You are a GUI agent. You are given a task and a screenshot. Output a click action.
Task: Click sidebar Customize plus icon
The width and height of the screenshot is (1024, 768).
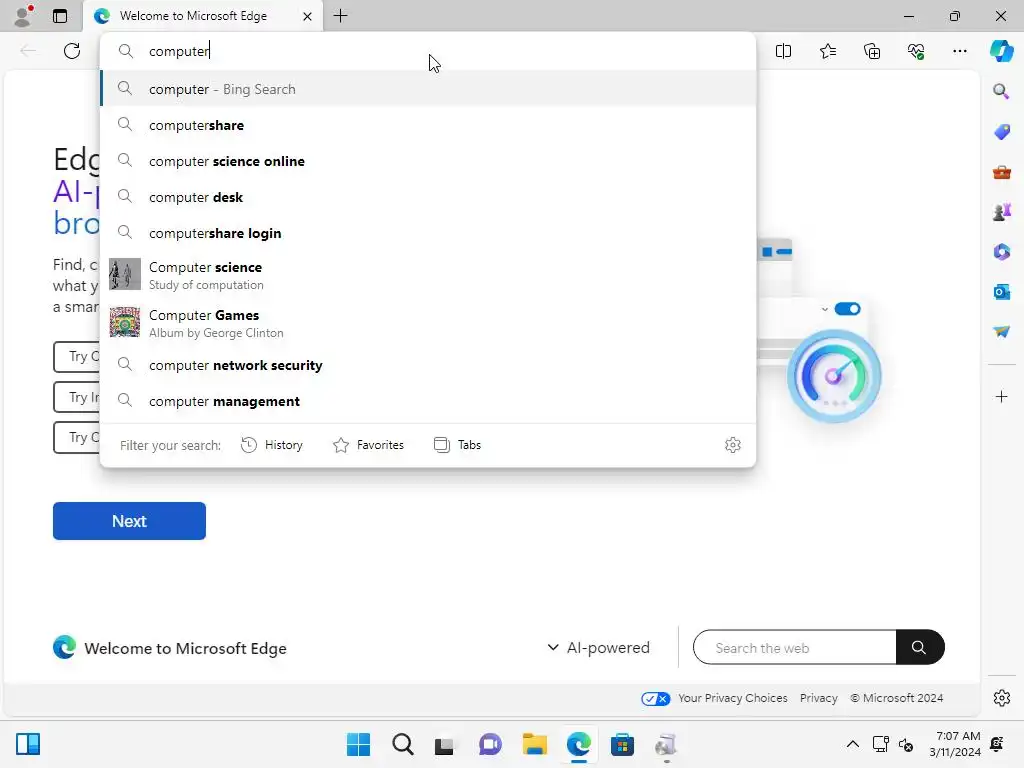[1001, 396]
